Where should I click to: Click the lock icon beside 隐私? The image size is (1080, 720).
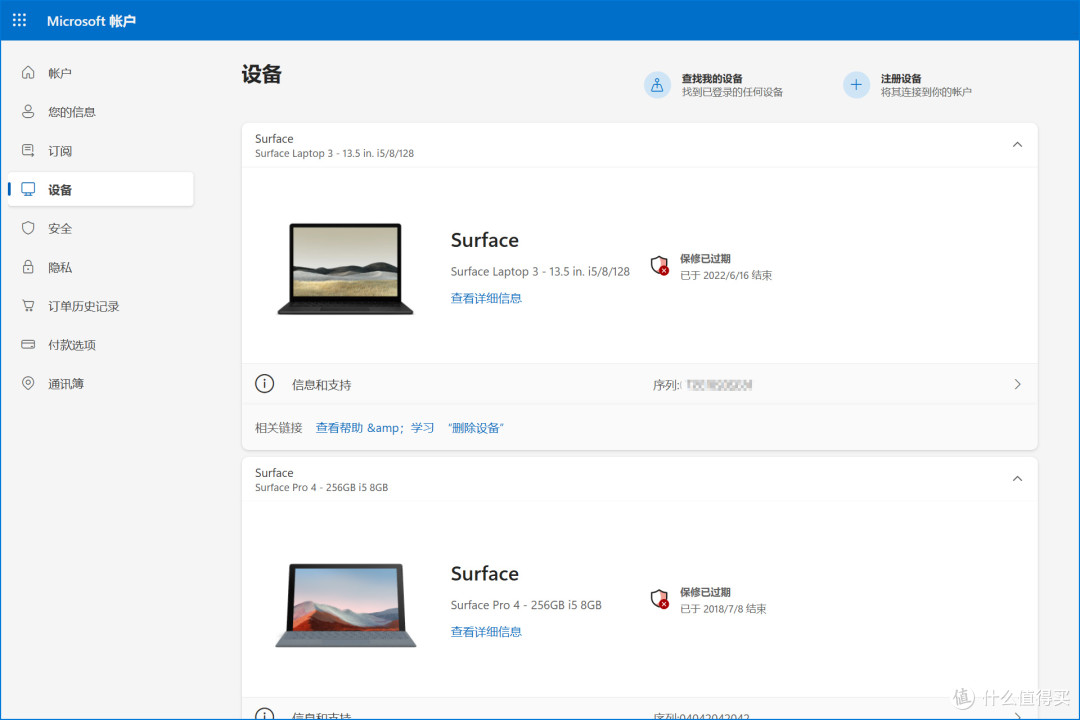(x=28, y=267)
